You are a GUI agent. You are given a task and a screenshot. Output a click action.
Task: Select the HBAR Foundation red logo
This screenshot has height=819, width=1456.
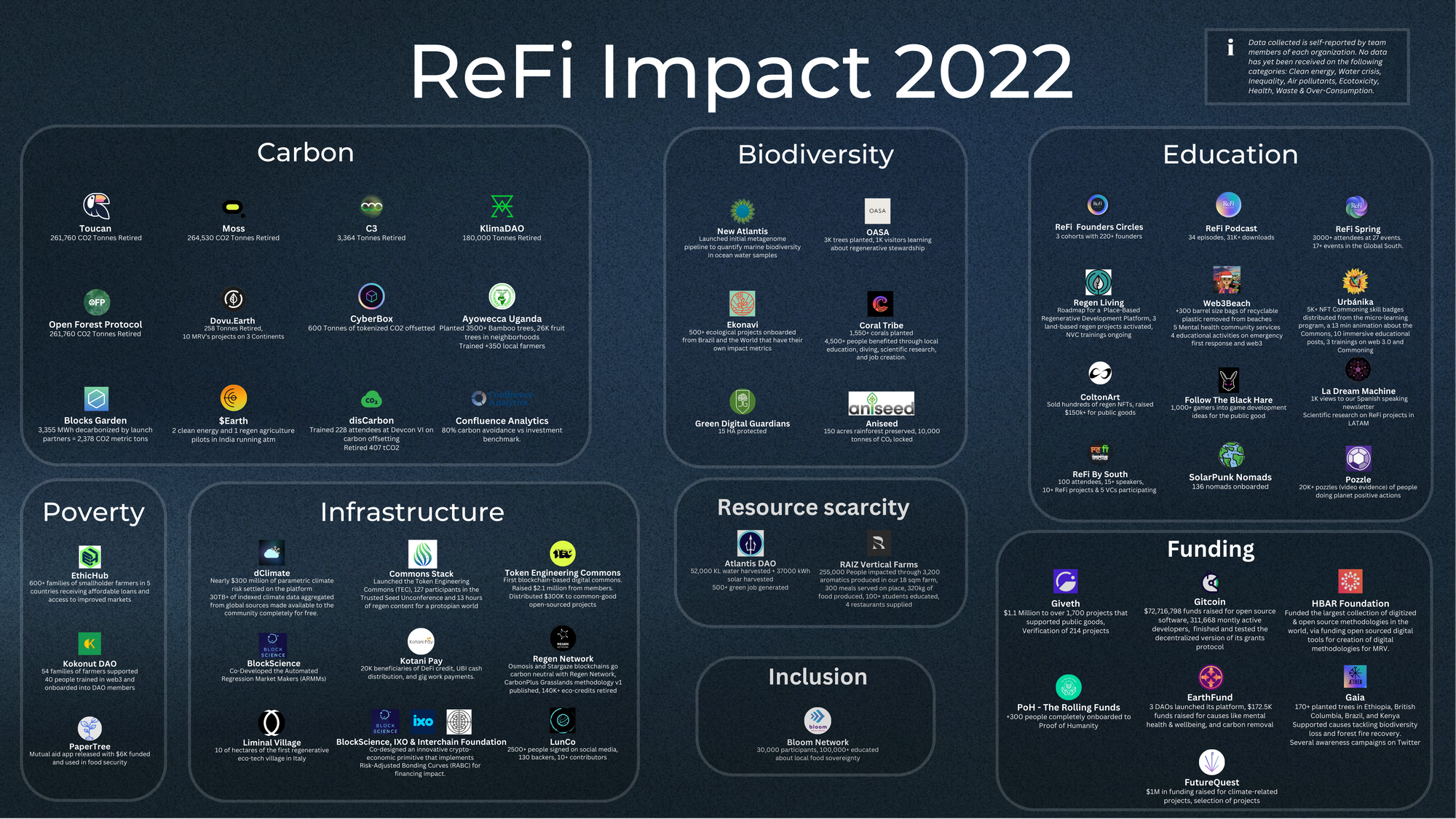[1350, 582]
